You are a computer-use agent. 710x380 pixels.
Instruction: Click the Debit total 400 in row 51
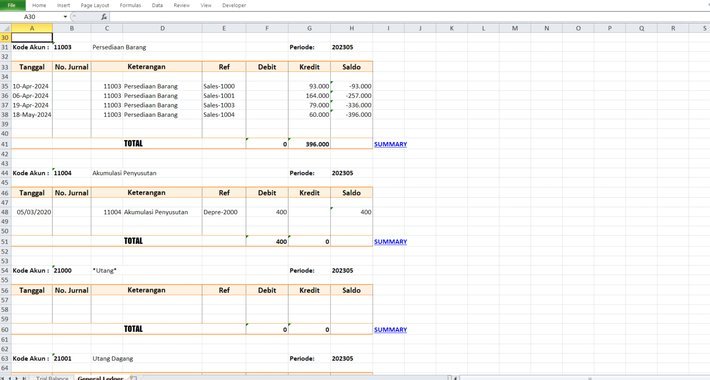267,241
